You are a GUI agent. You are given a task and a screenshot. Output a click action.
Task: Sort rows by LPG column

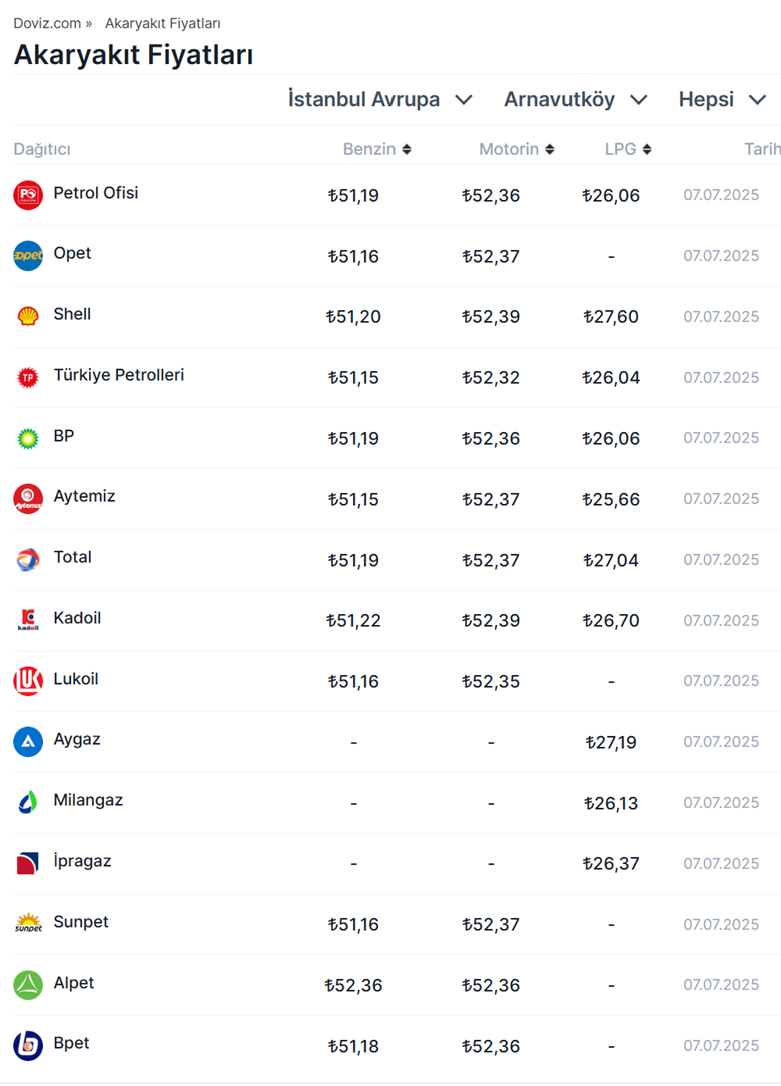click(x=628, y=149)
